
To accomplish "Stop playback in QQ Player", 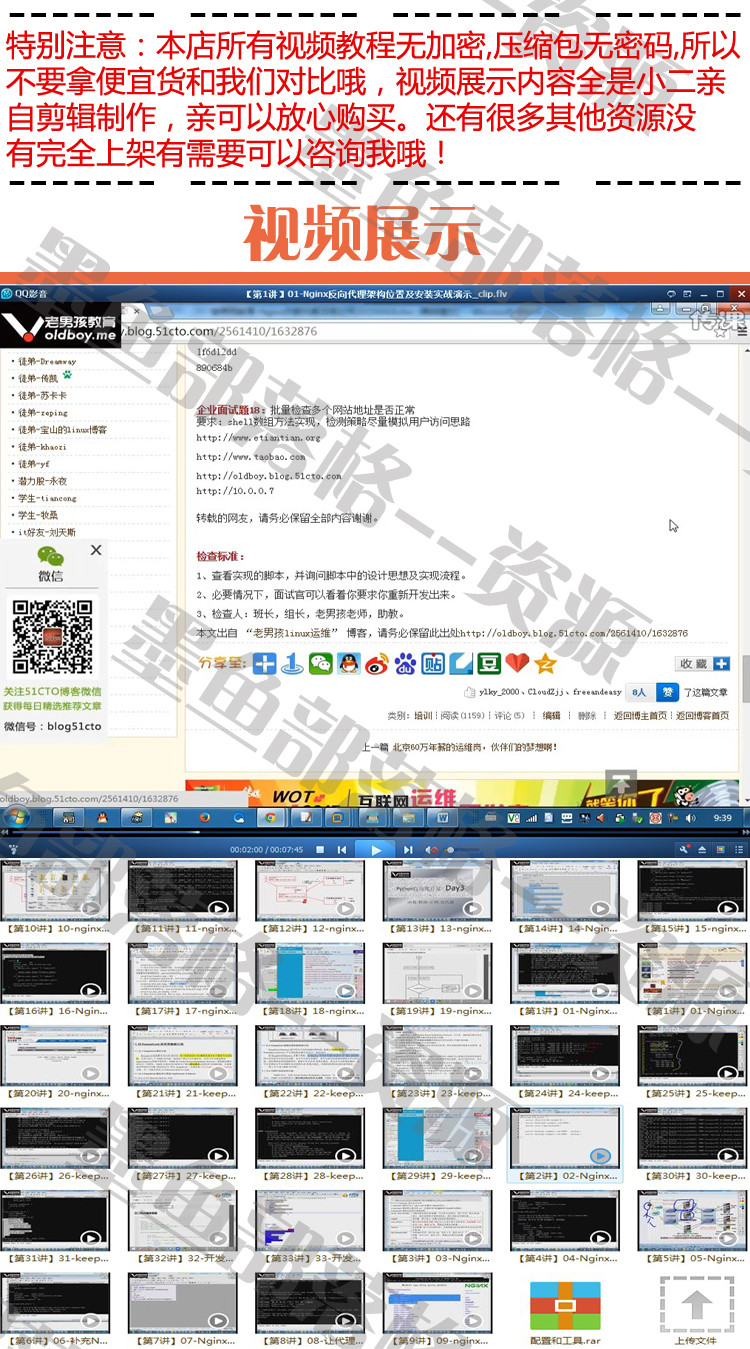I will coord(320,849).
